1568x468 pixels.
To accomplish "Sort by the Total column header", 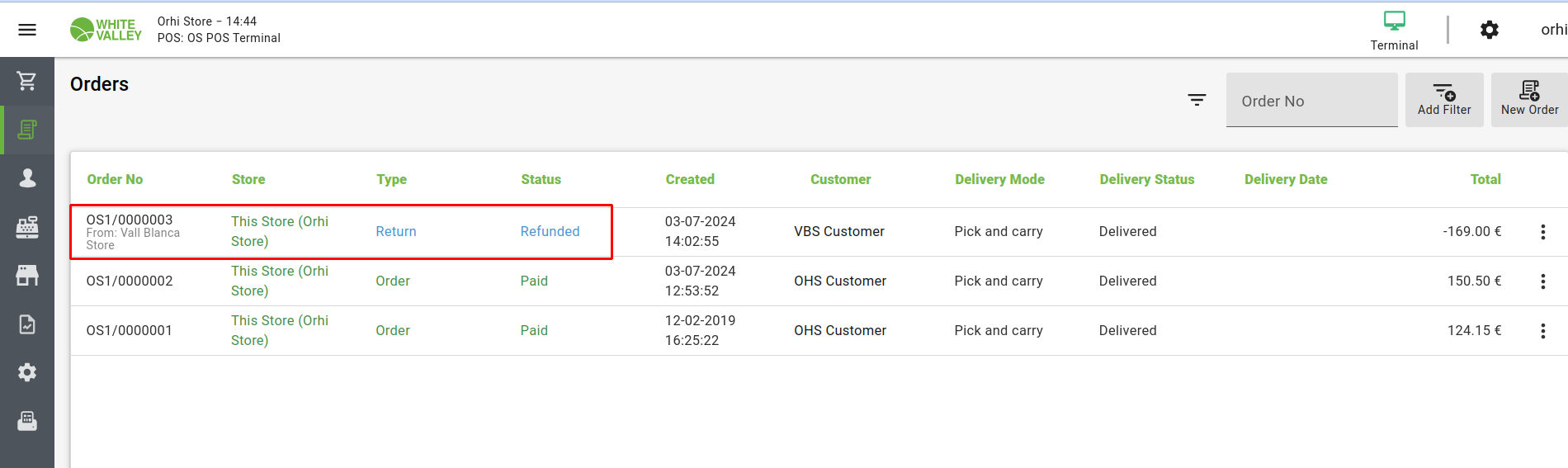I will click(x=1485, y=179).
